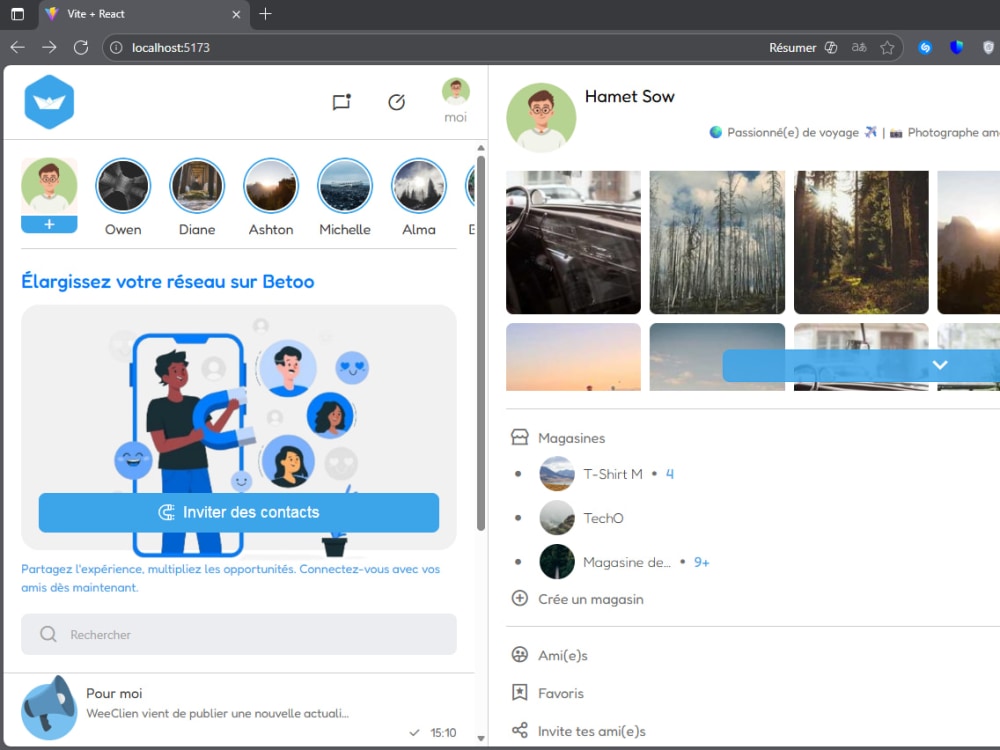The image size is (1000, 750).
Task: Click the Shazam extension icon
Action: 925,47
